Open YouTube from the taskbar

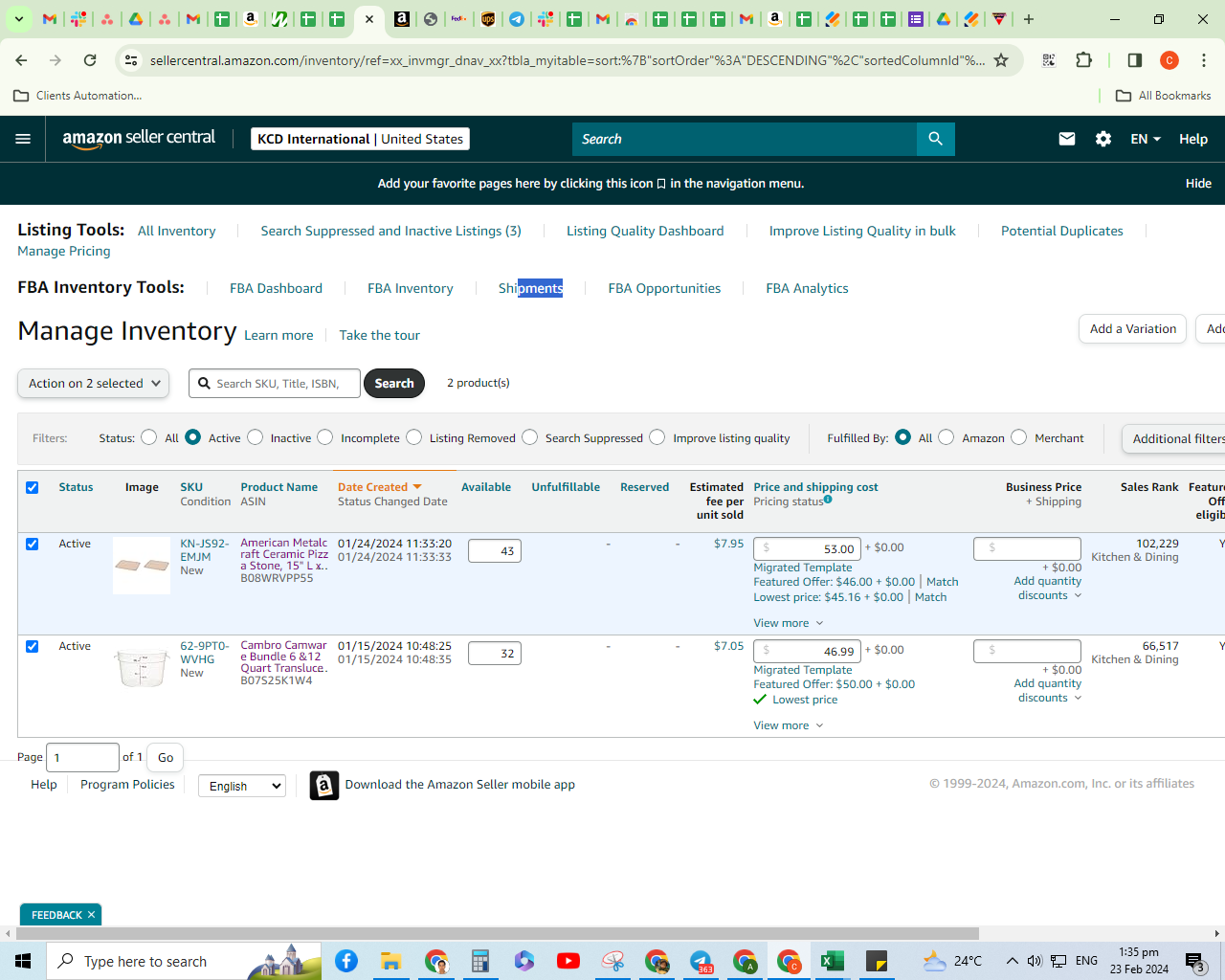(x=568, y=961)
